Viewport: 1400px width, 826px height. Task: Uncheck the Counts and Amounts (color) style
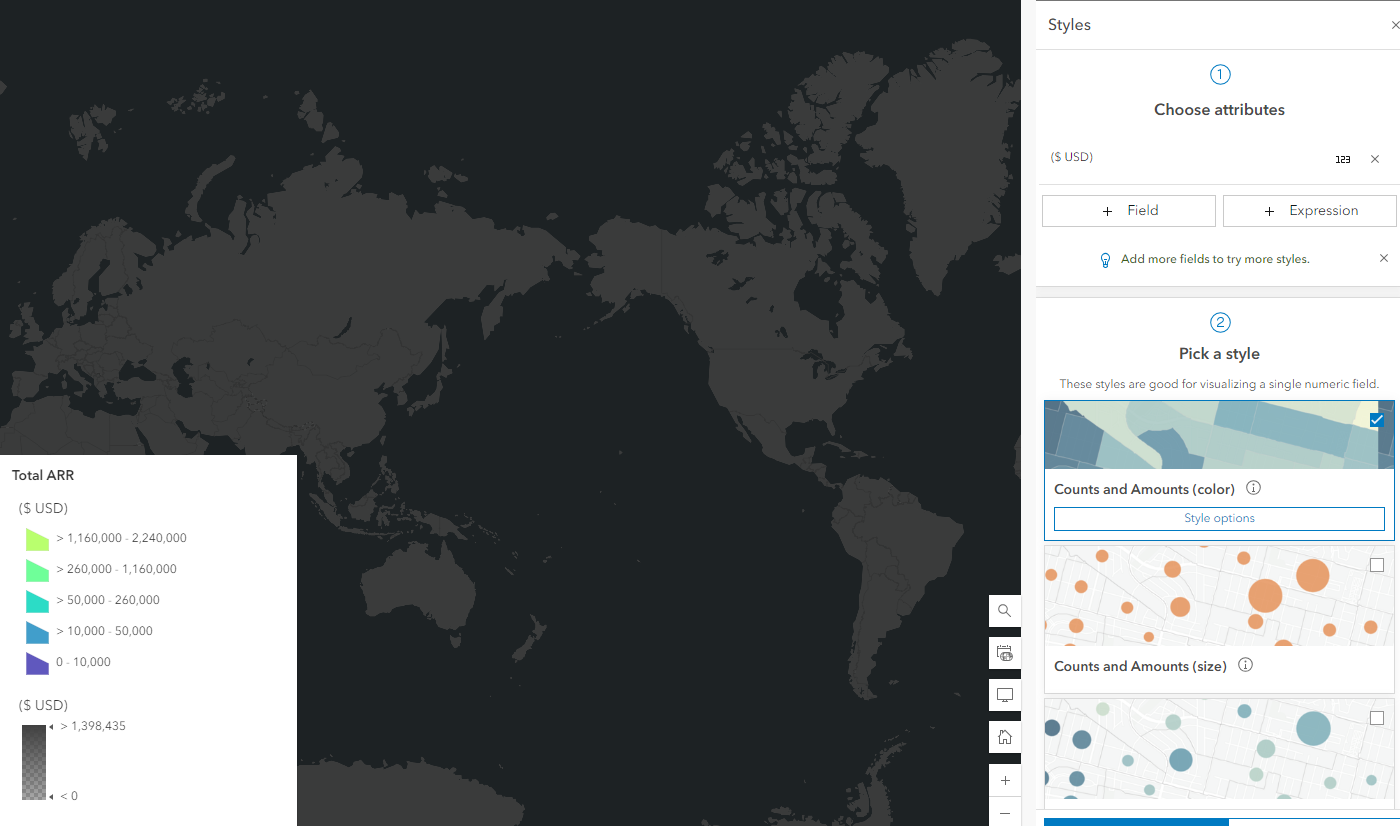pos(1377,420)
